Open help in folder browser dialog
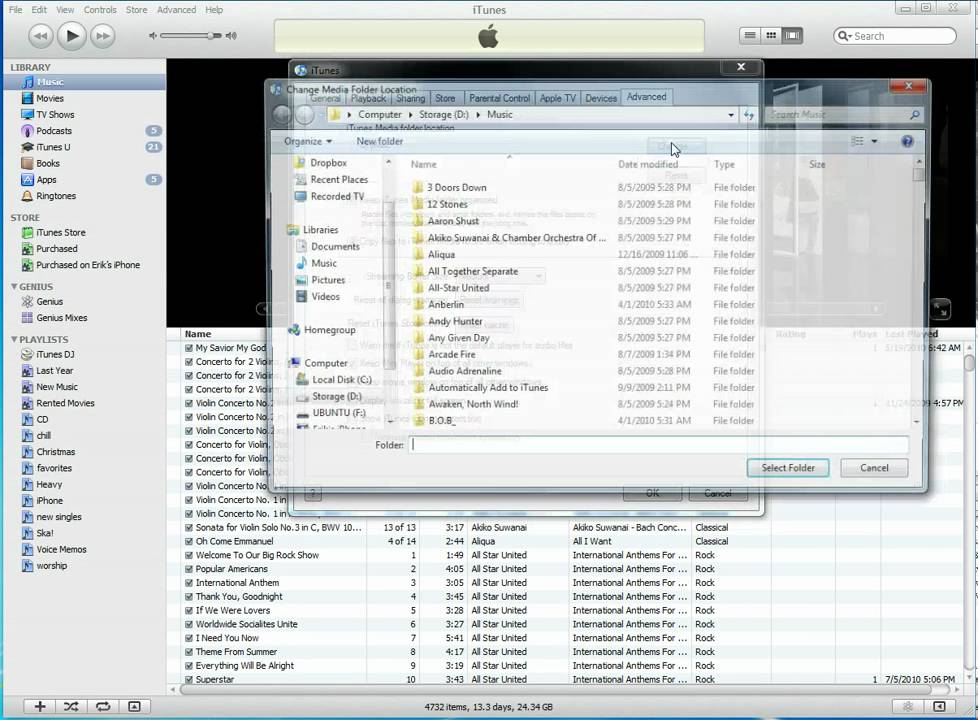 coord(907,141)
